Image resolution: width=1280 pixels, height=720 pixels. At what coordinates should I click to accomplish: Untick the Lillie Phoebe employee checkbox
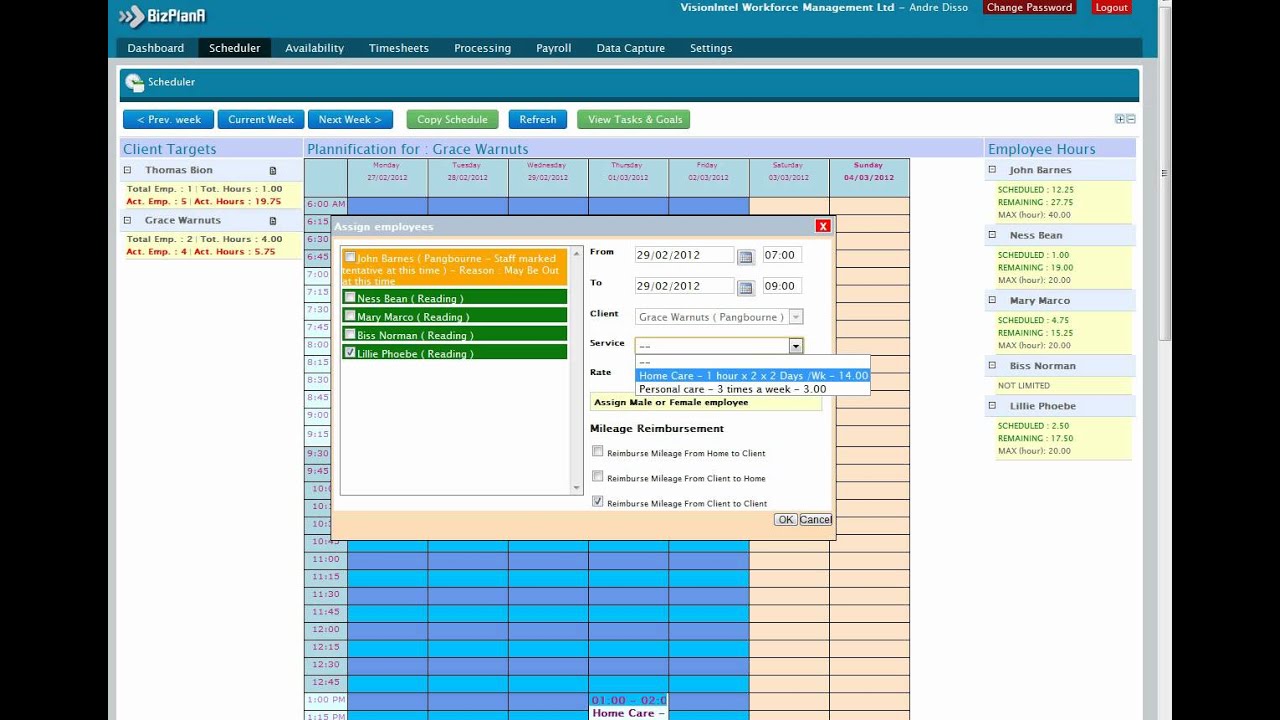[350, 352]
